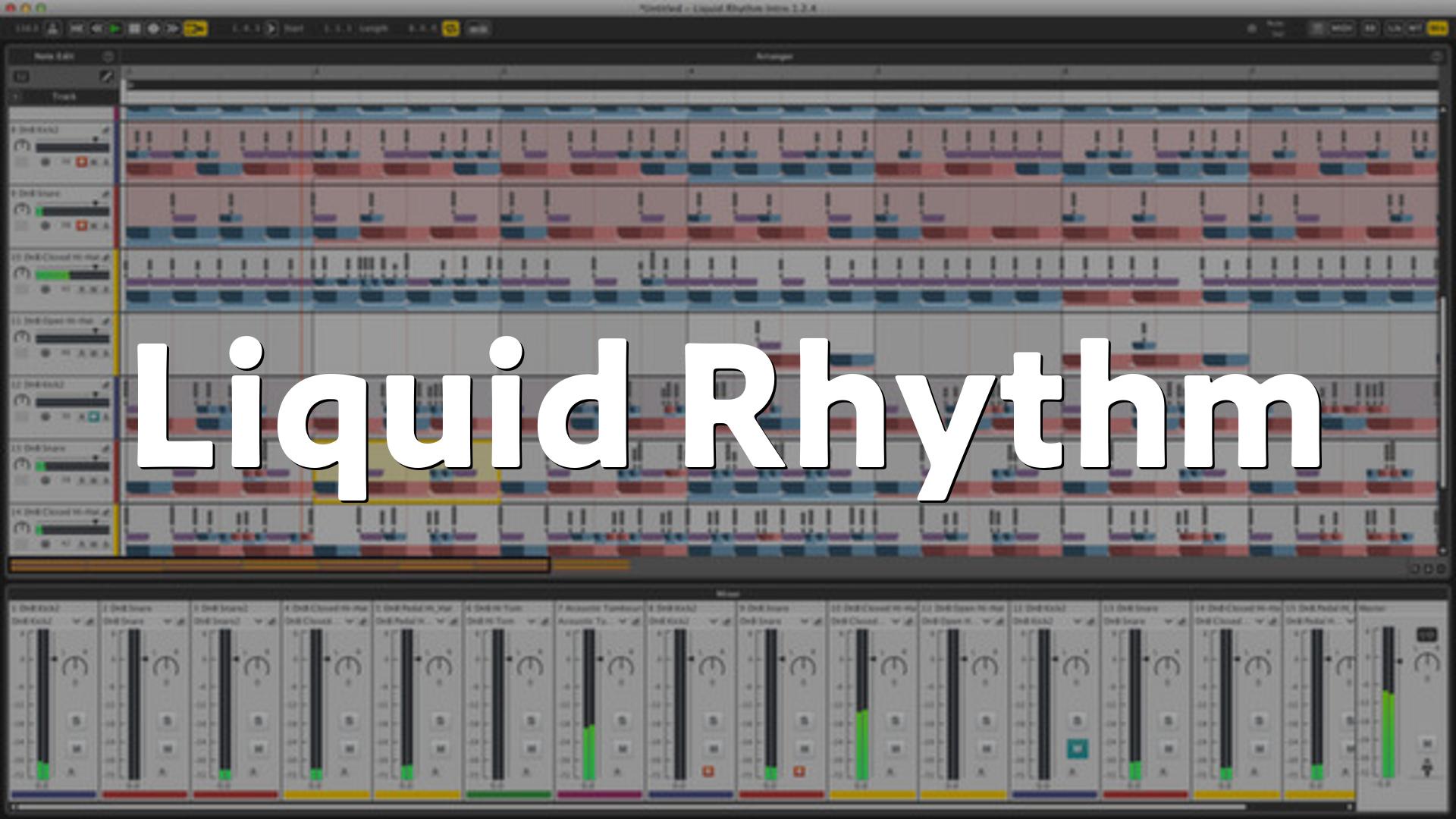Toggle the yellow button after the Length value
Screen dimensions: 1456x819
(450, 29)
